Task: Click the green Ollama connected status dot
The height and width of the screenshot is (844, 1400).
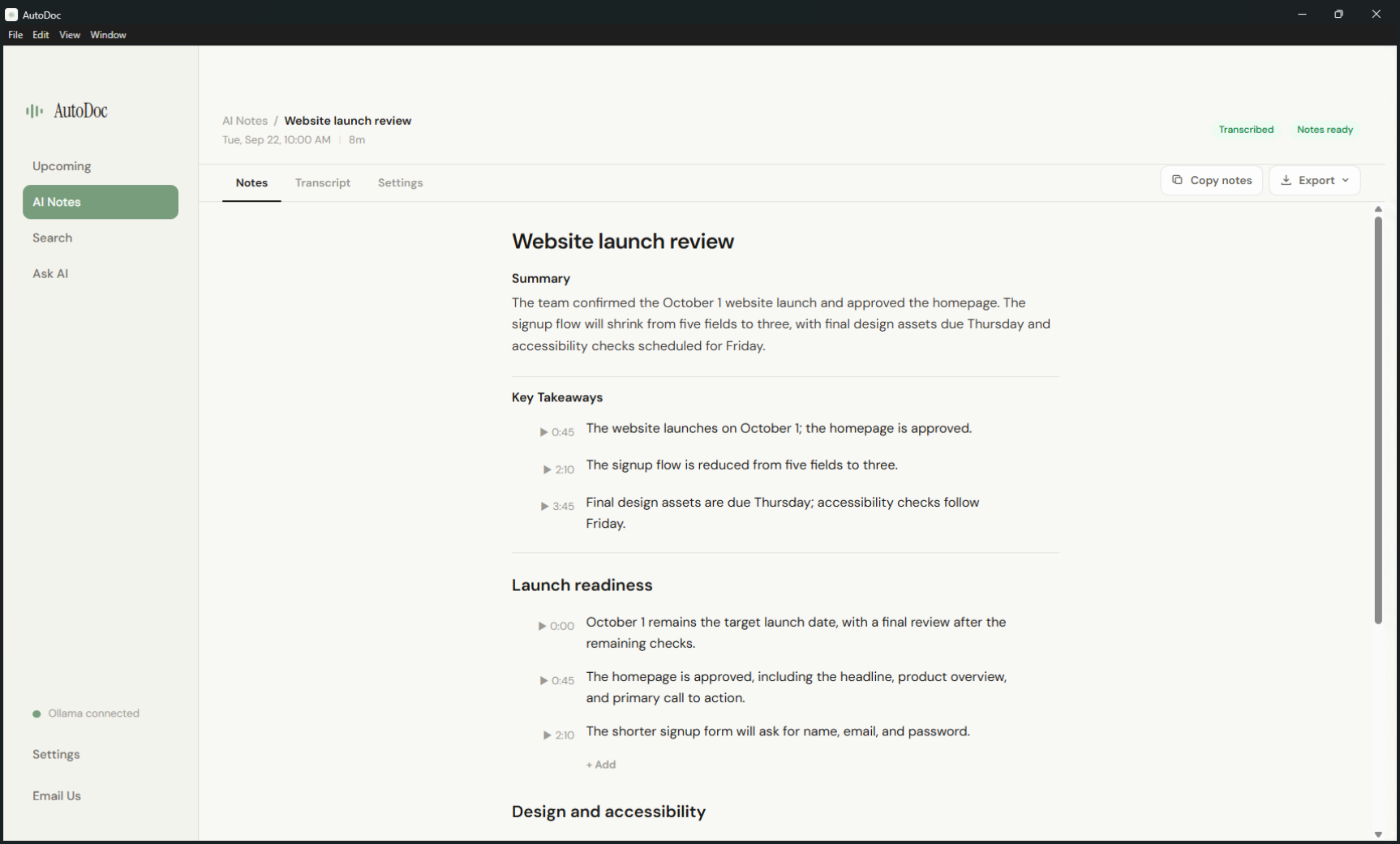Action: coord(37,714)
